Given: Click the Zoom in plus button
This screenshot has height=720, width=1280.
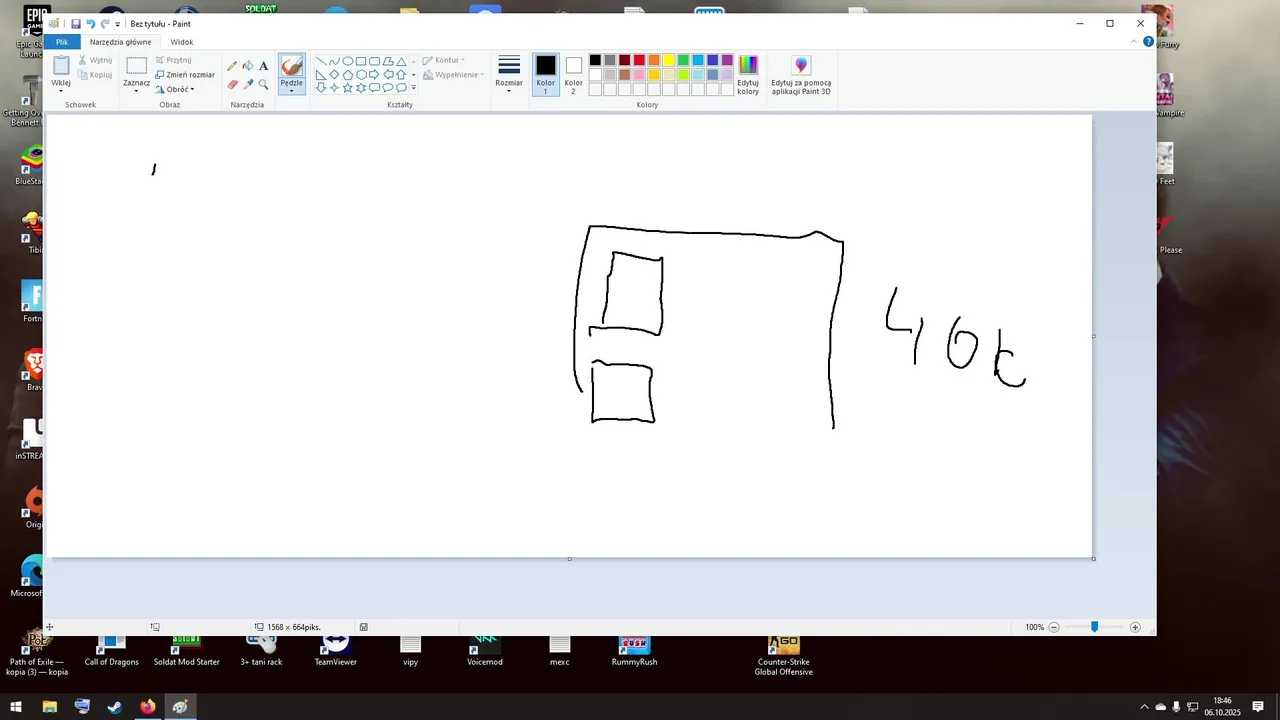Looking at the screenshot, I should pos(1135,627).
